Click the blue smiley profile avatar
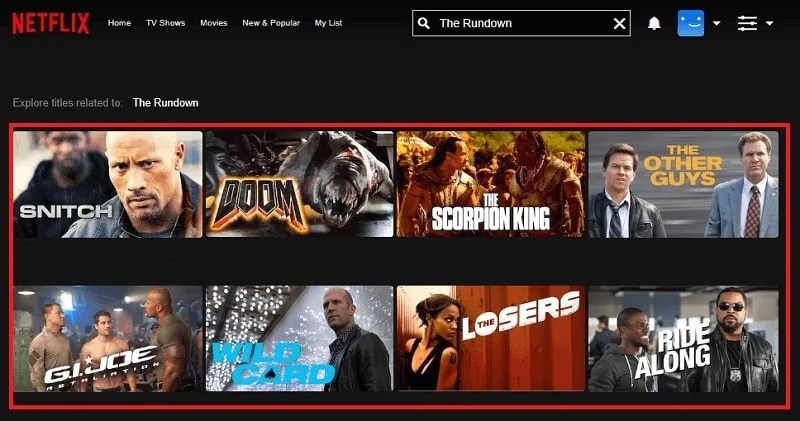Screen dimensions: 800x421 coord(691,23)
